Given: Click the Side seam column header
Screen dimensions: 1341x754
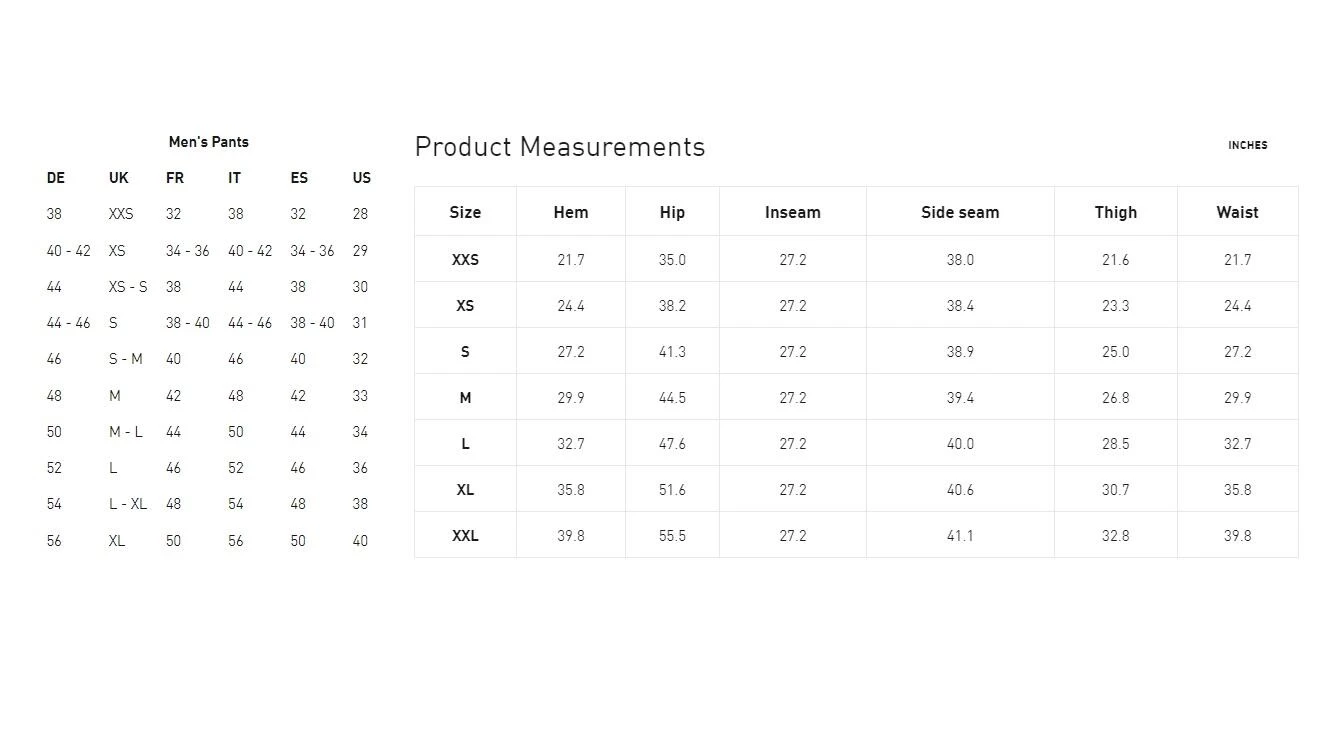Looking at the screenshot, I should [x=959, y=212].
